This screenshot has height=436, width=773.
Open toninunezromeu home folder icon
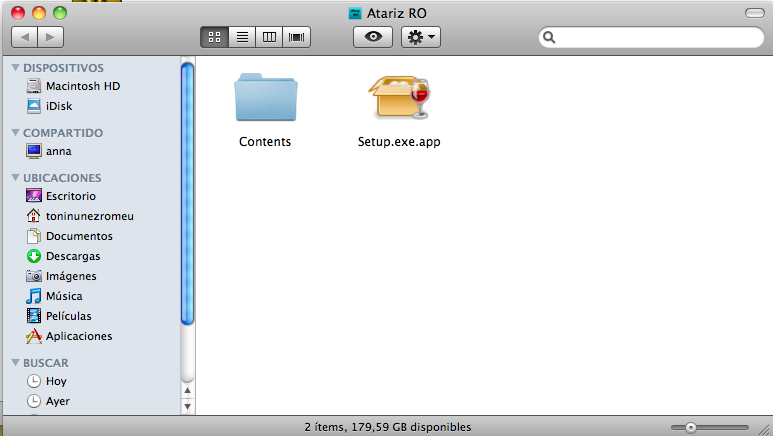[x=34, y=216]
